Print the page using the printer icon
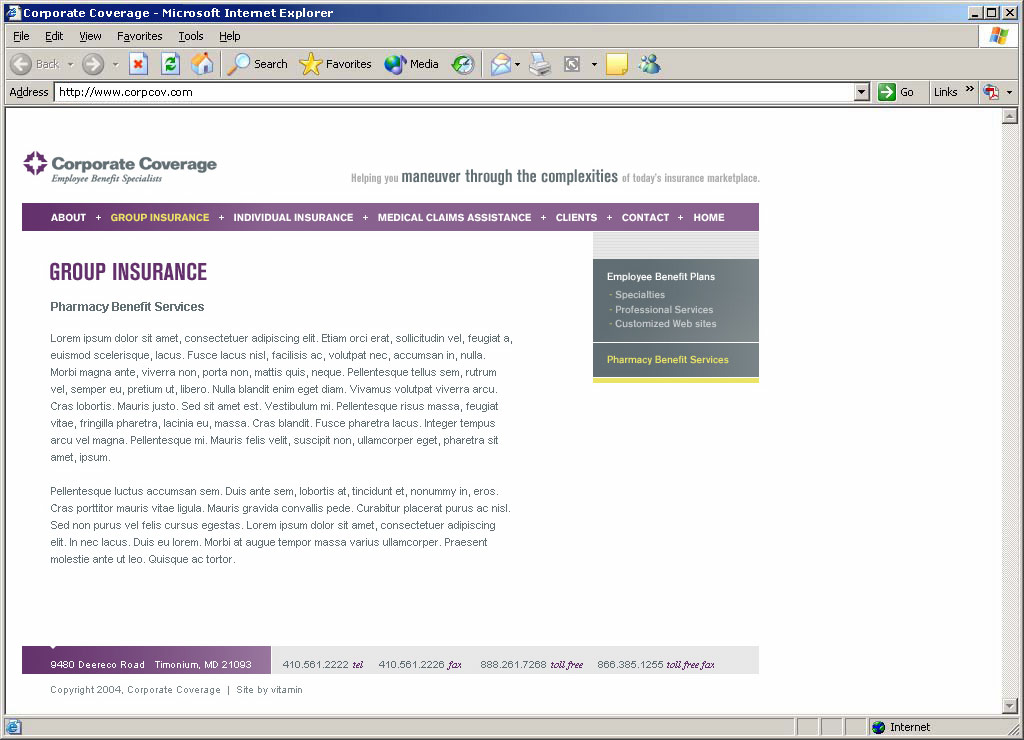Image resolution: width=1024 pixels, height=740 pixels. pos(540,64)
